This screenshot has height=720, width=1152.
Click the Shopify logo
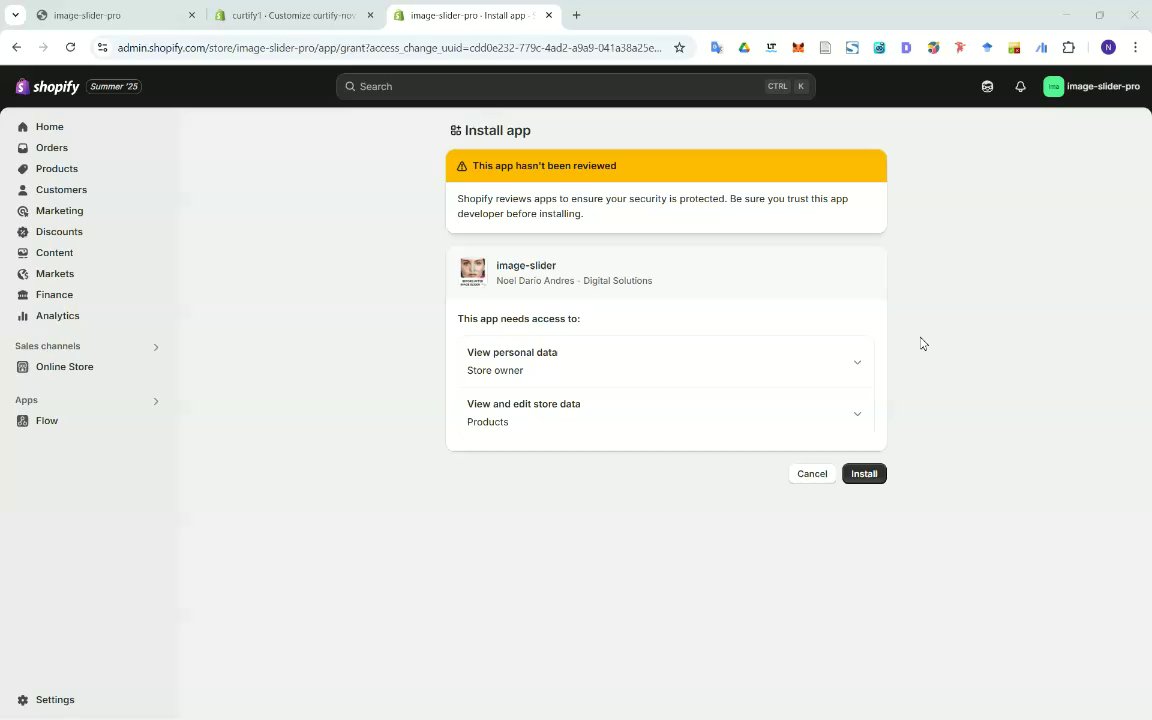click(x=47, y=87)
